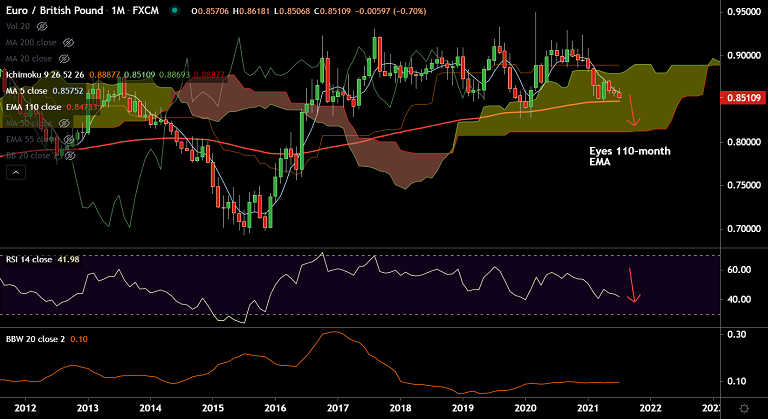Viewport: 768px width, 419px height.
Task: Unhide the EMA 55 close indicator
Action: click(69, 140)
